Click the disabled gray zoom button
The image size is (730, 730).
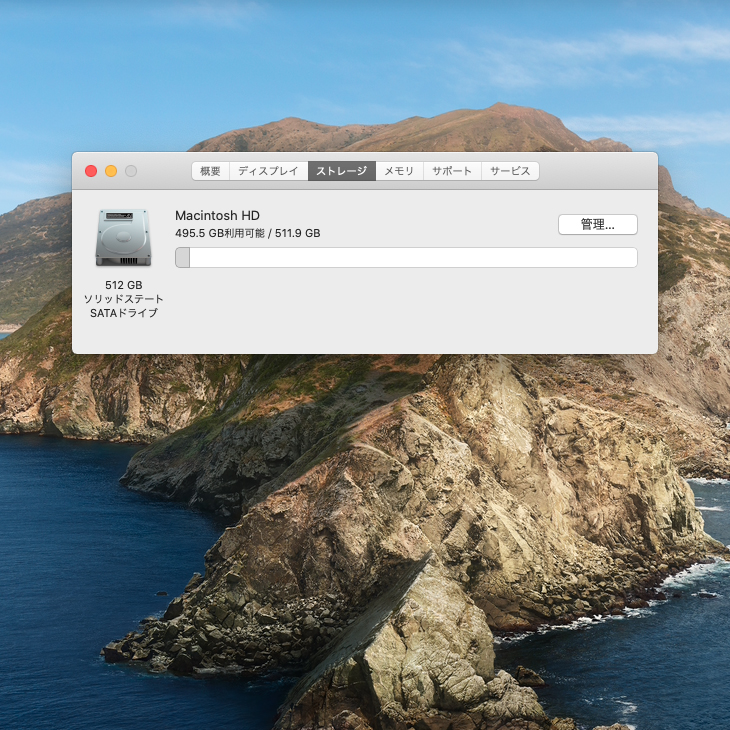pos(131,171)
